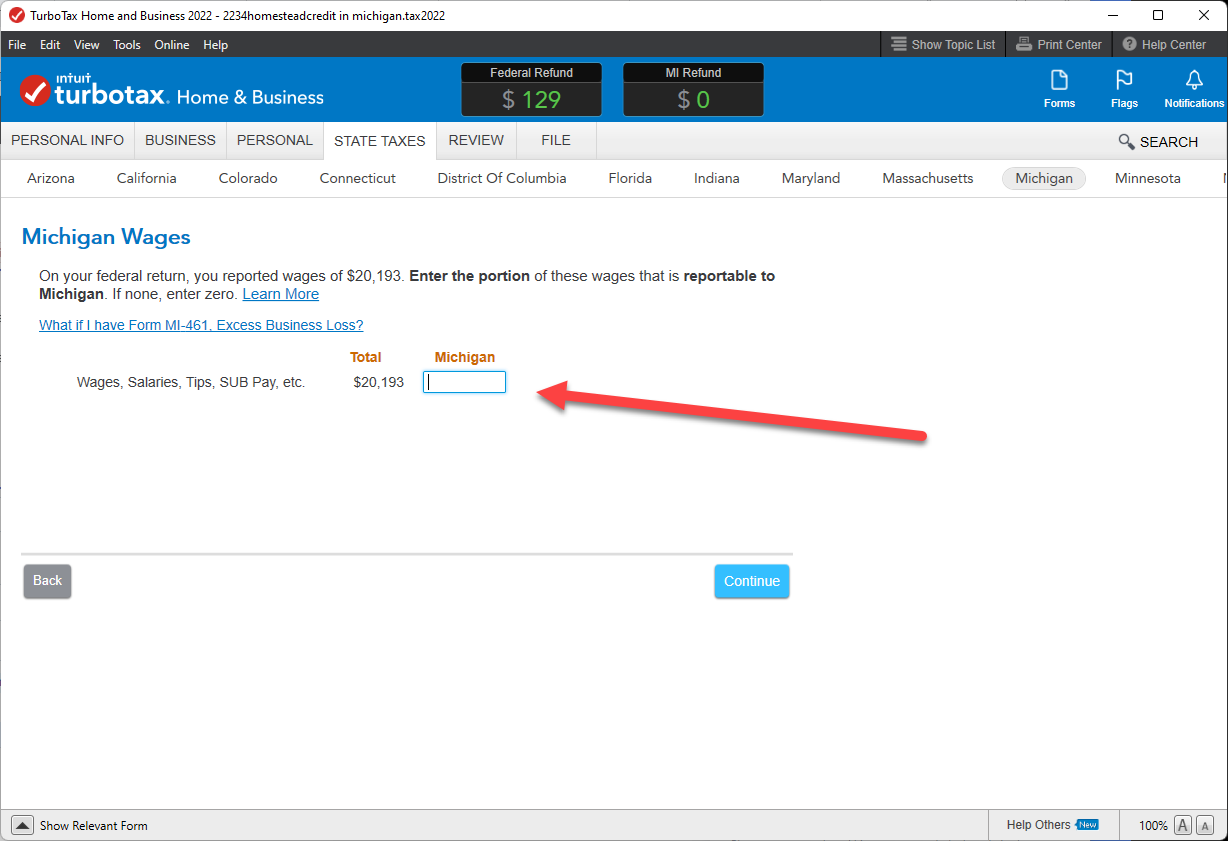Open Show Topic List
1228x841 pixels.
943,44
